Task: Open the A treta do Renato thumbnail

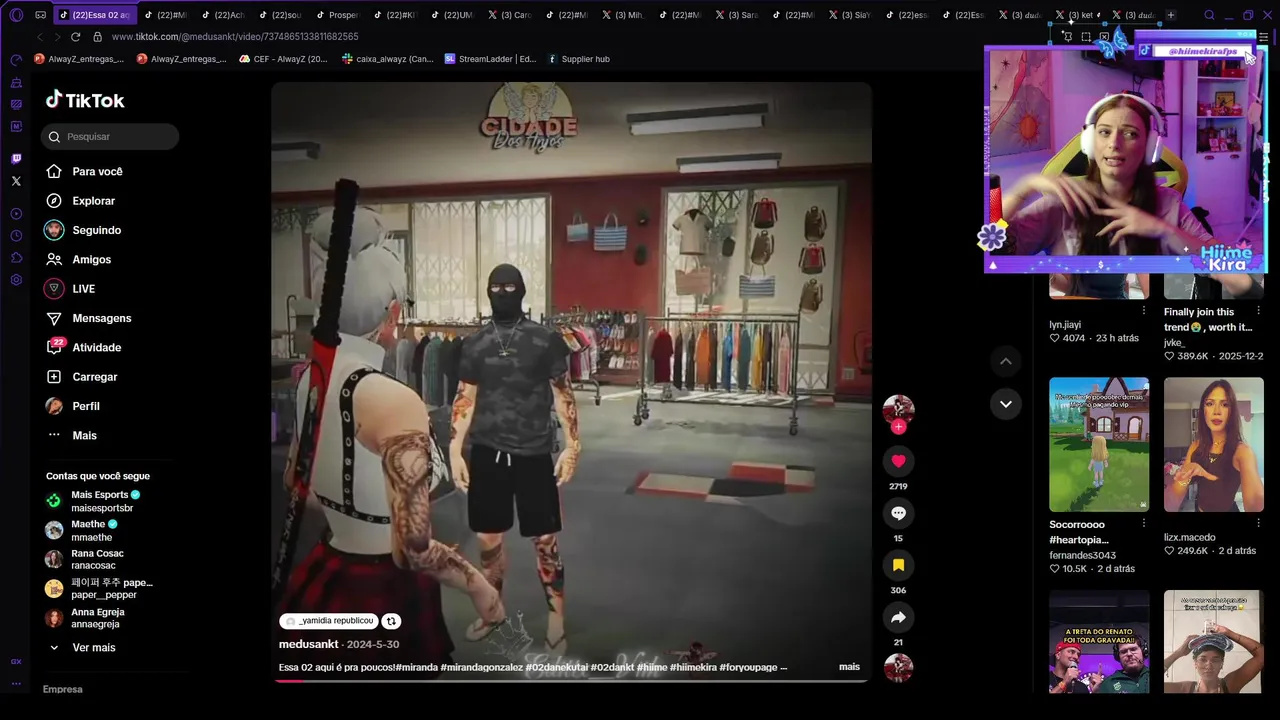Action: [x=1099, y=642]
